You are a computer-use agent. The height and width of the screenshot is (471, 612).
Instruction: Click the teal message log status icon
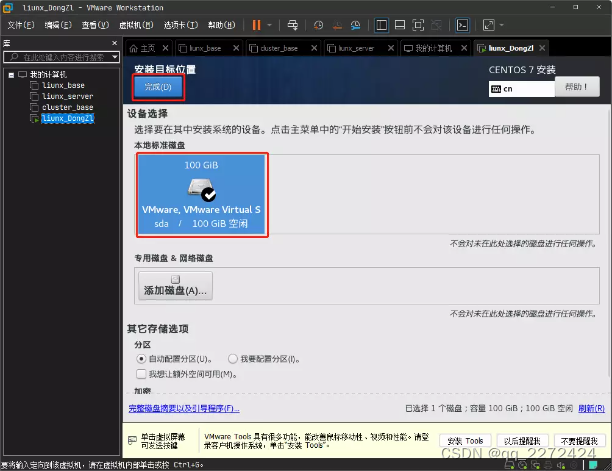[593, 465]
